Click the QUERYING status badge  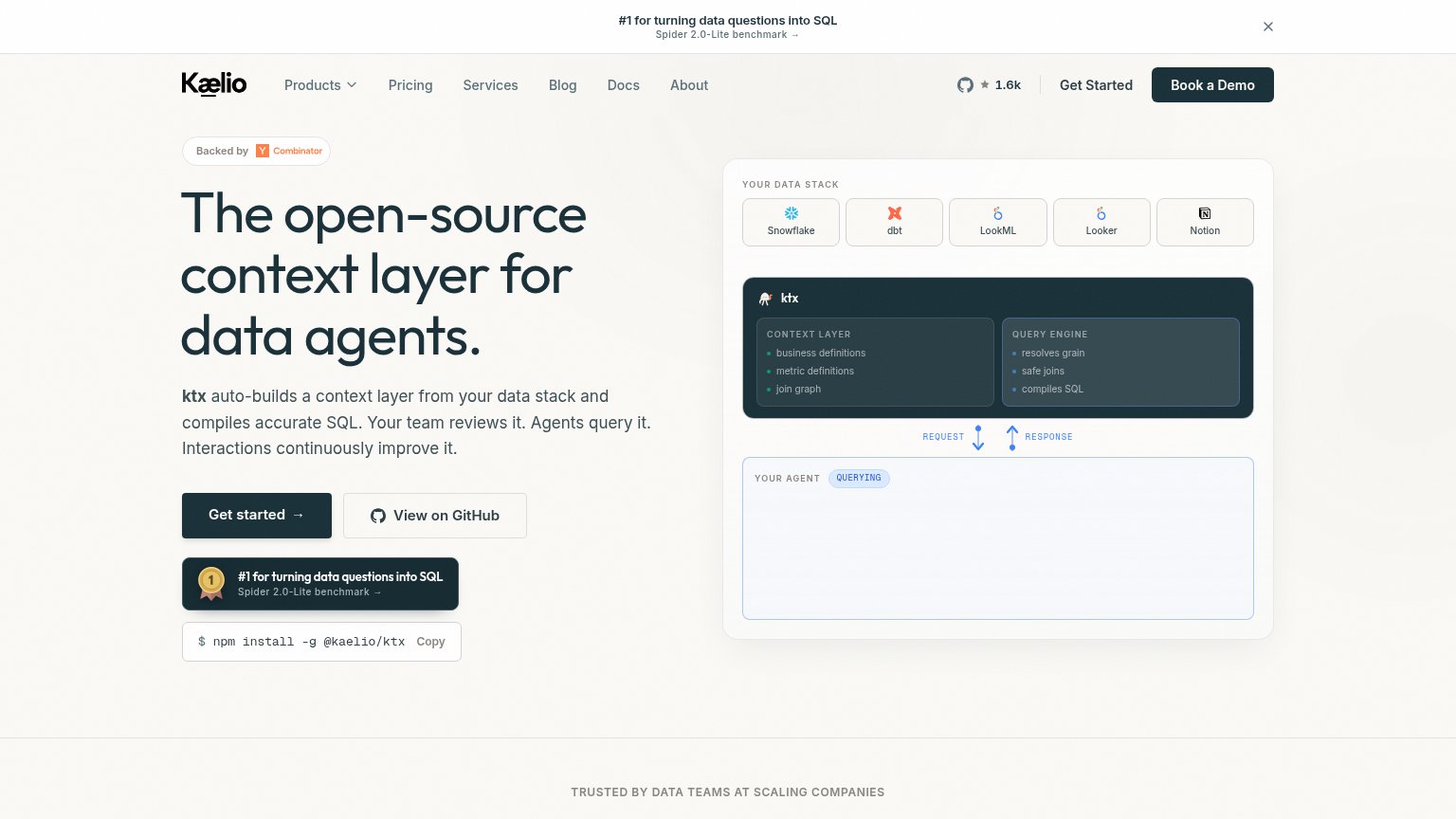[x=859, y=479]
